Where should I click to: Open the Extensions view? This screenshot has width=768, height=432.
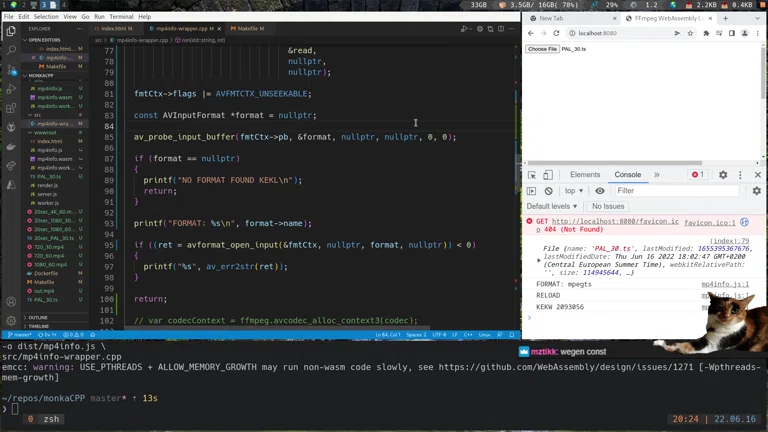click(x=11, y=108)
